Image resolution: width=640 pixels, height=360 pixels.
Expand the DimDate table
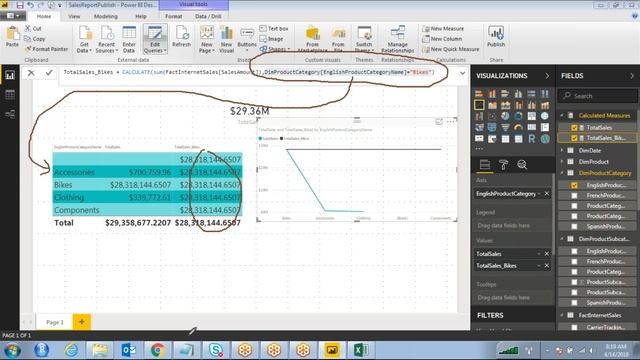562,150
